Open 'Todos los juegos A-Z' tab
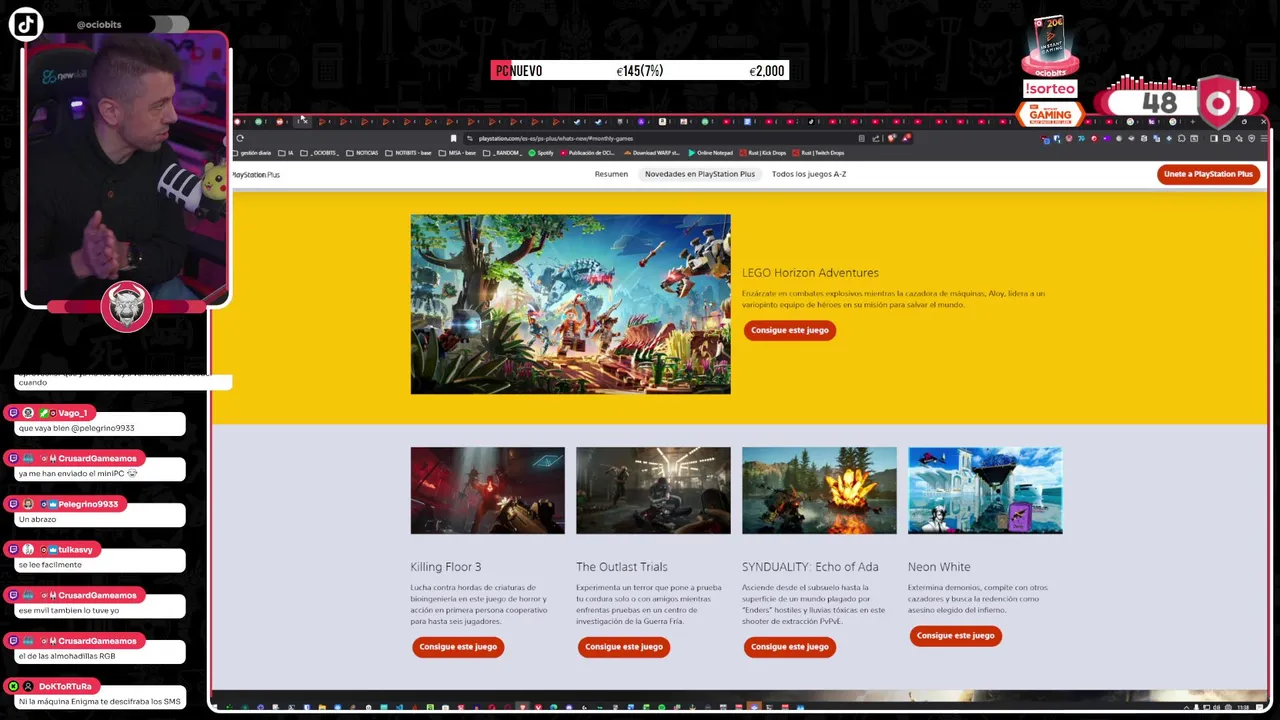 809,174
